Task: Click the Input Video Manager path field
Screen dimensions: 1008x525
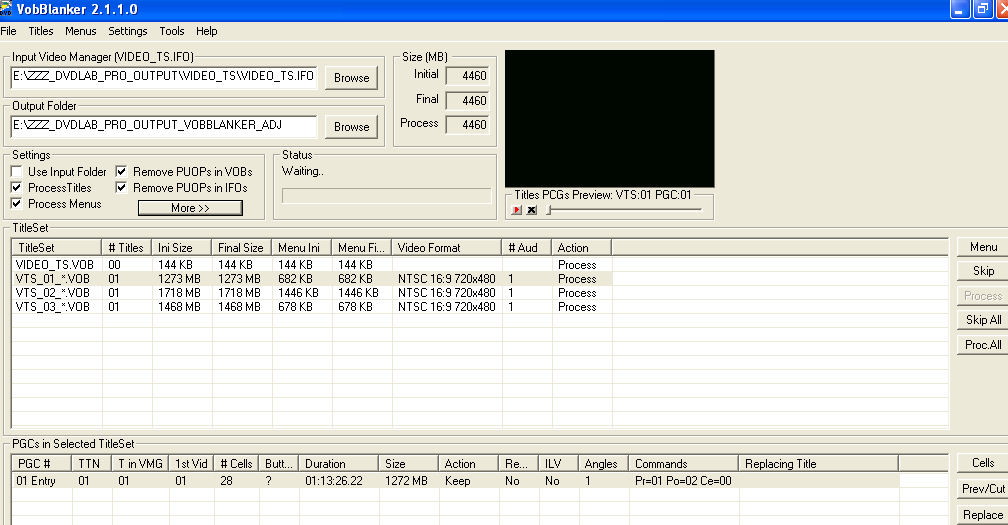Action: pos(164,76)
